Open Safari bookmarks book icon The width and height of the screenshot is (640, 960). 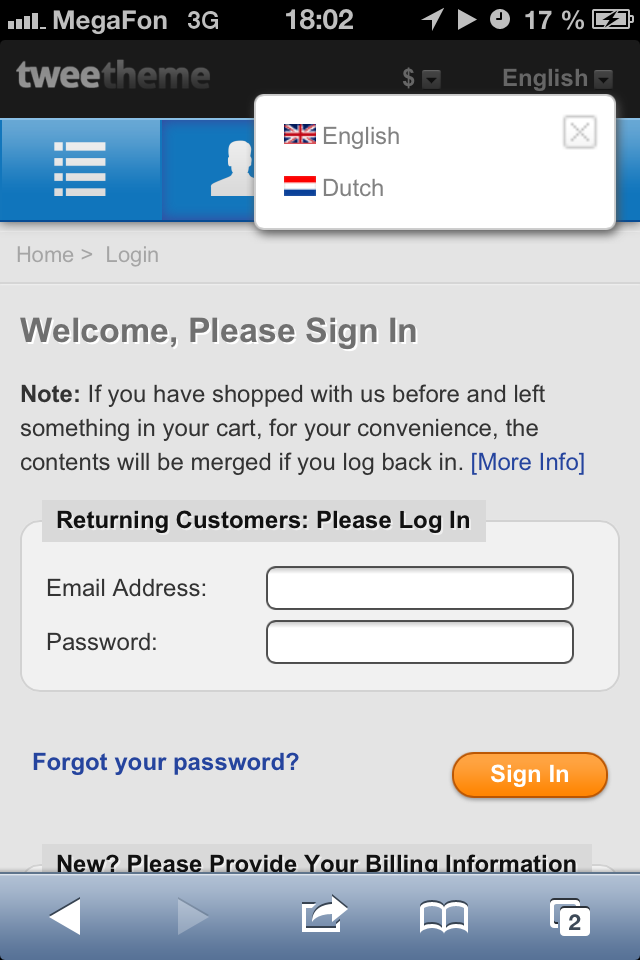444,917
